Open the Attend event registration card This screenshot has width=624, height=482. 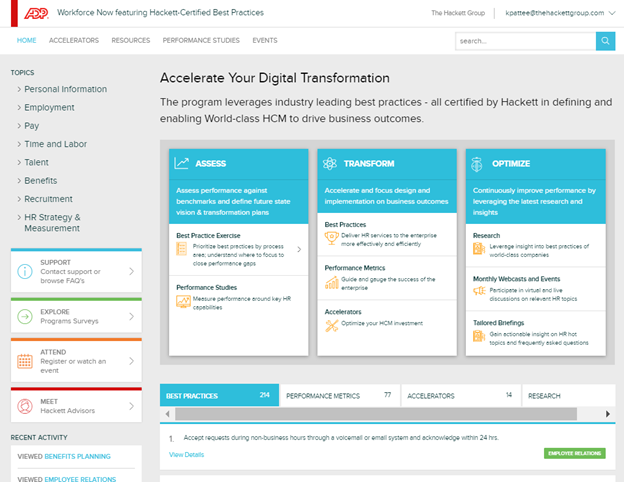point(76,361)
